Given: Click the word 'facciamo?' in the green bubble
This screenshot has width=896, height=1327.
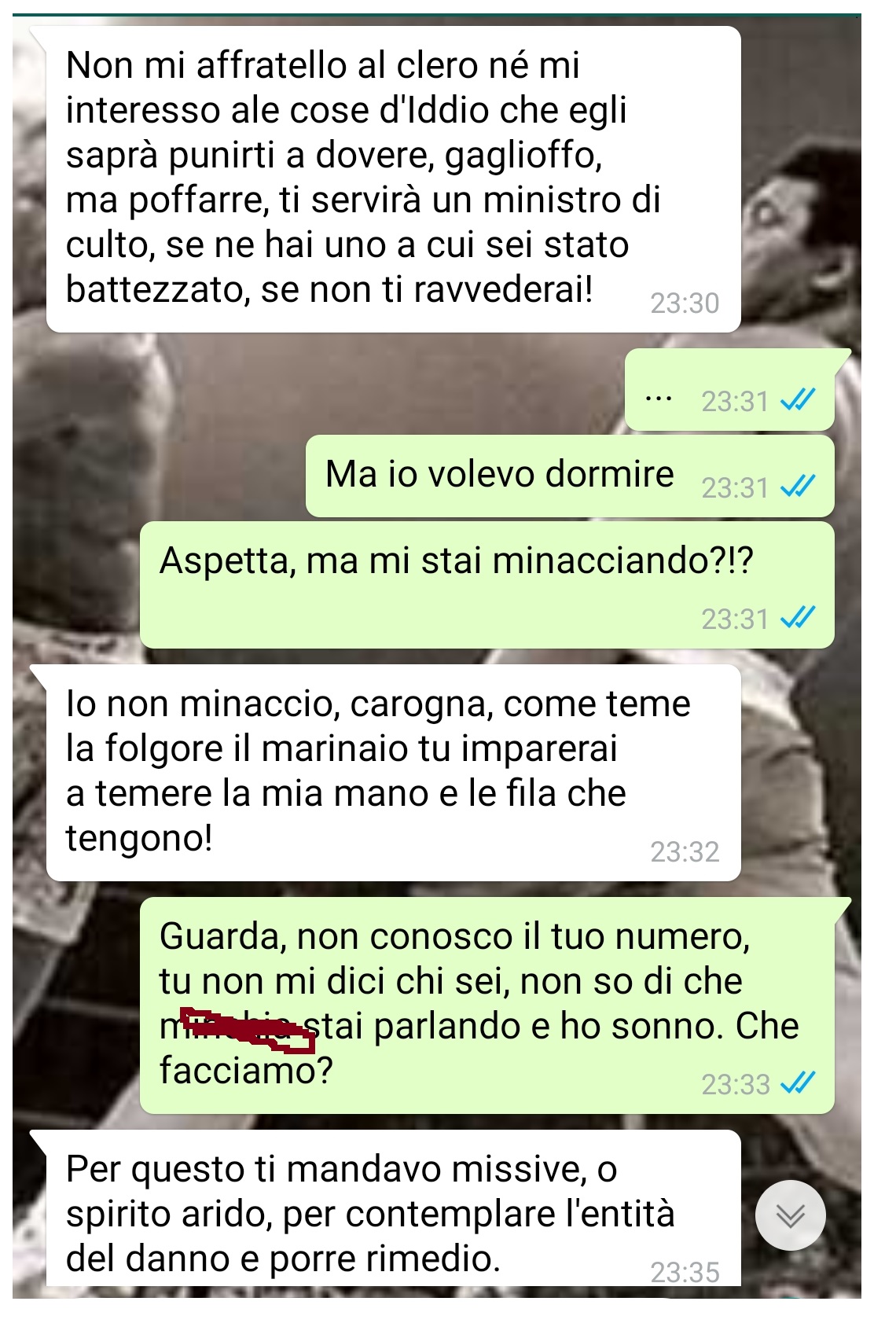Looking at the screenshot, I should [x=246, y=1071].
